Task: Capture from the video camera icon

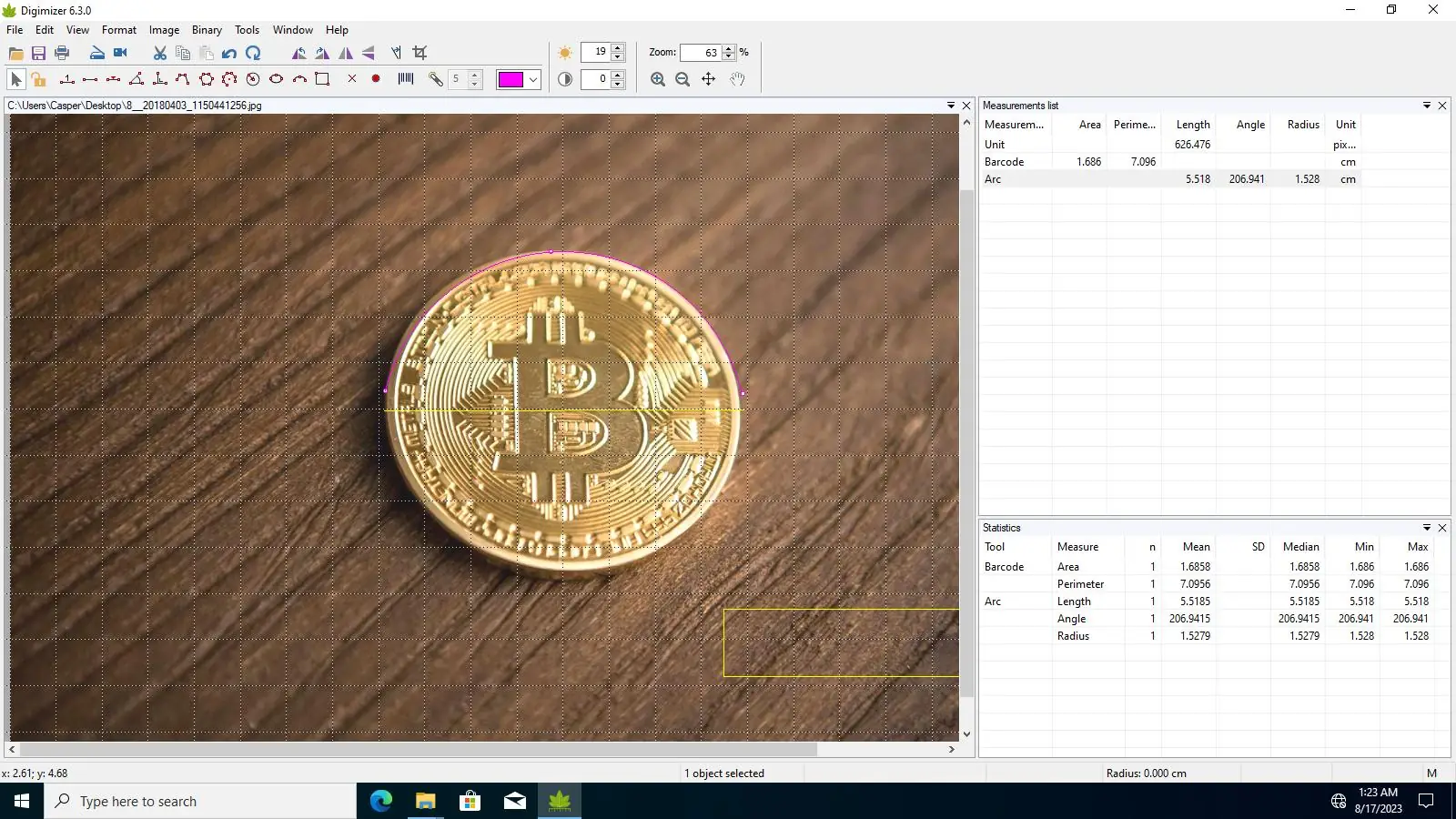Action: click(120, 53)
